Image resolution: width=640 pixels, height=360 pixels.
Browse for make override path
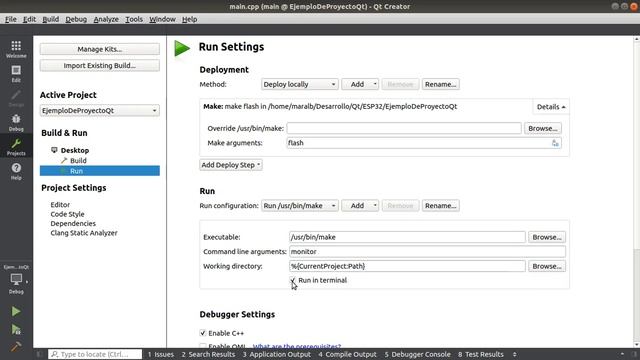[x=542, y=128]
